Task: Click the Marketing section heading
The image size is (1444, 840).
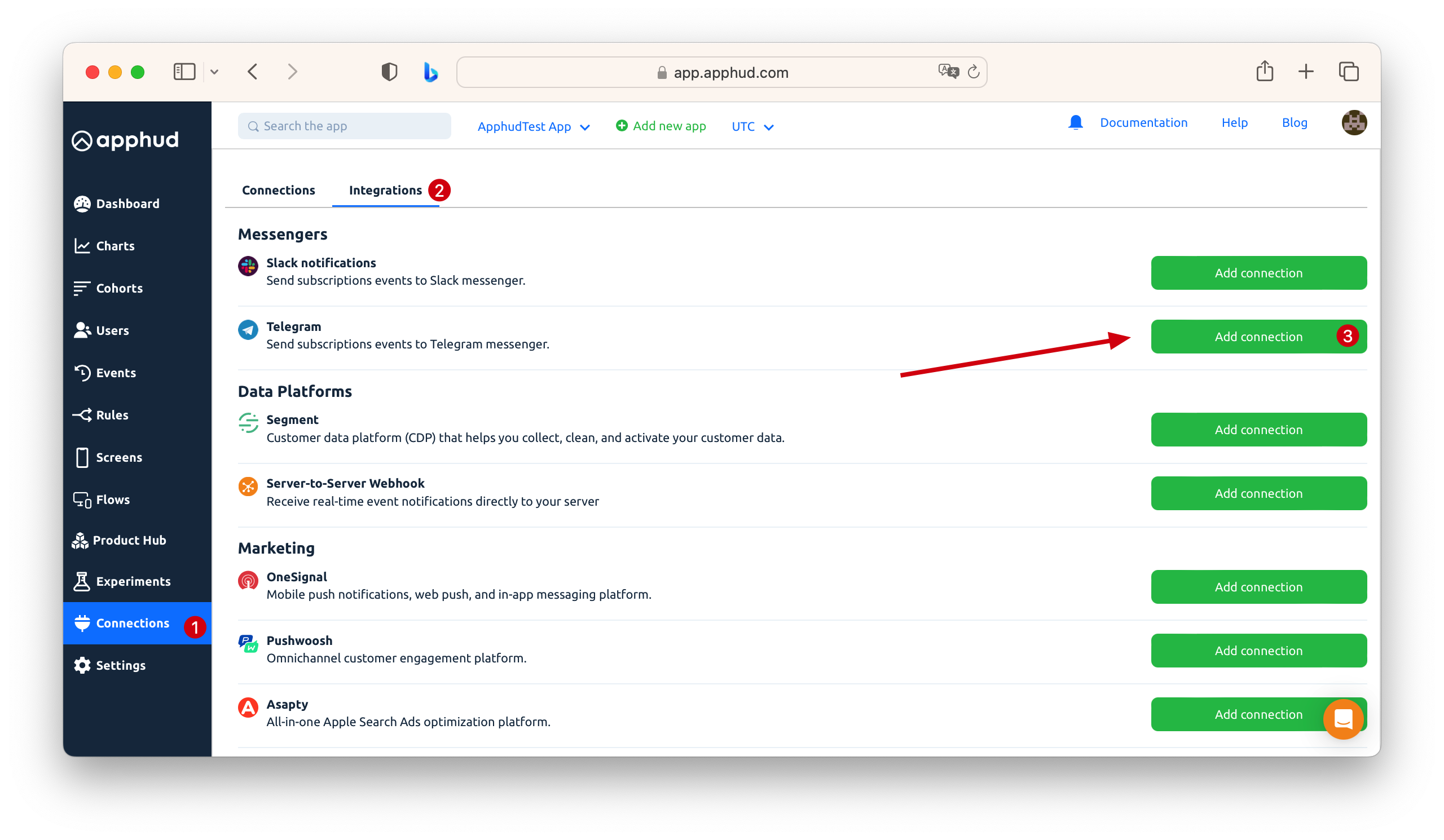Action: 276,548
